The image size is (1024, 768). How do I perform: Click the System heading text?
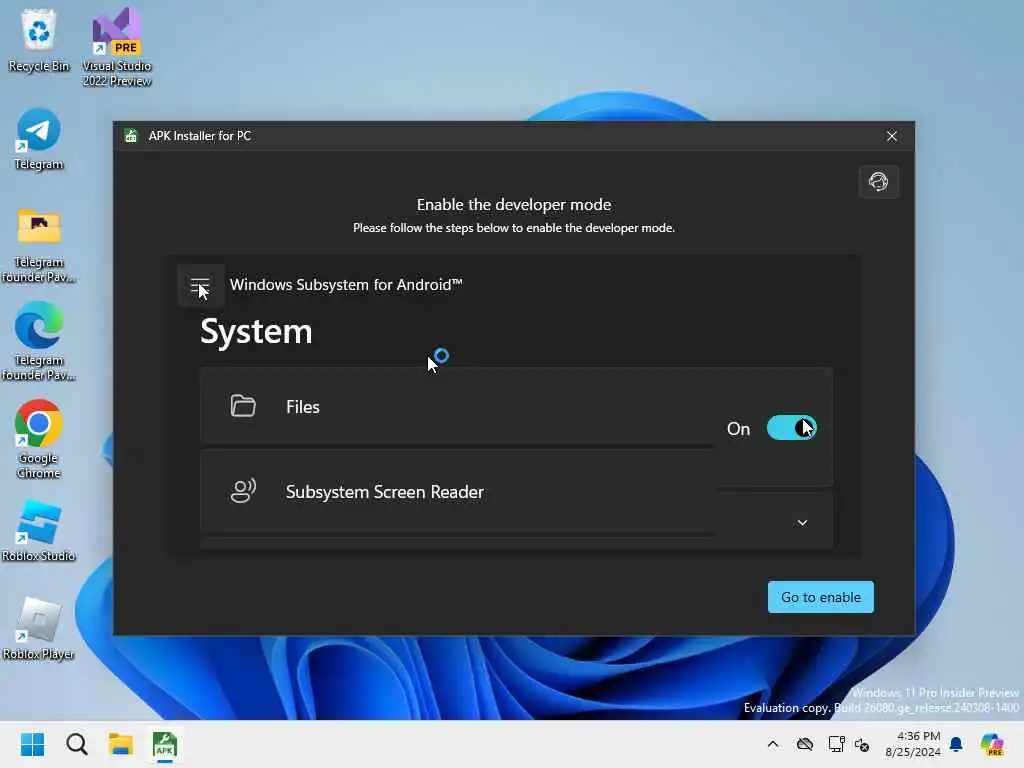point(256,331)
